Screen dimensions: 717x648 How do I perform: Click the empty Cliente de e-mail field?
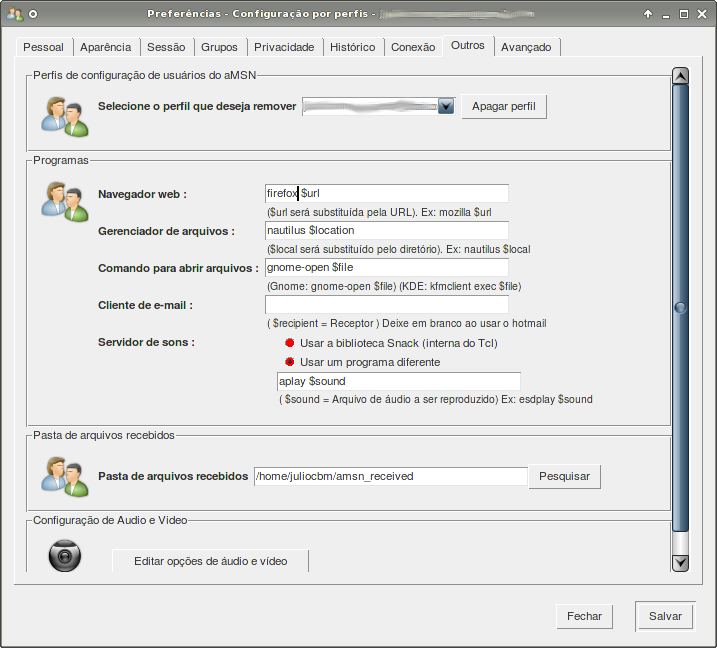[387, 305]
